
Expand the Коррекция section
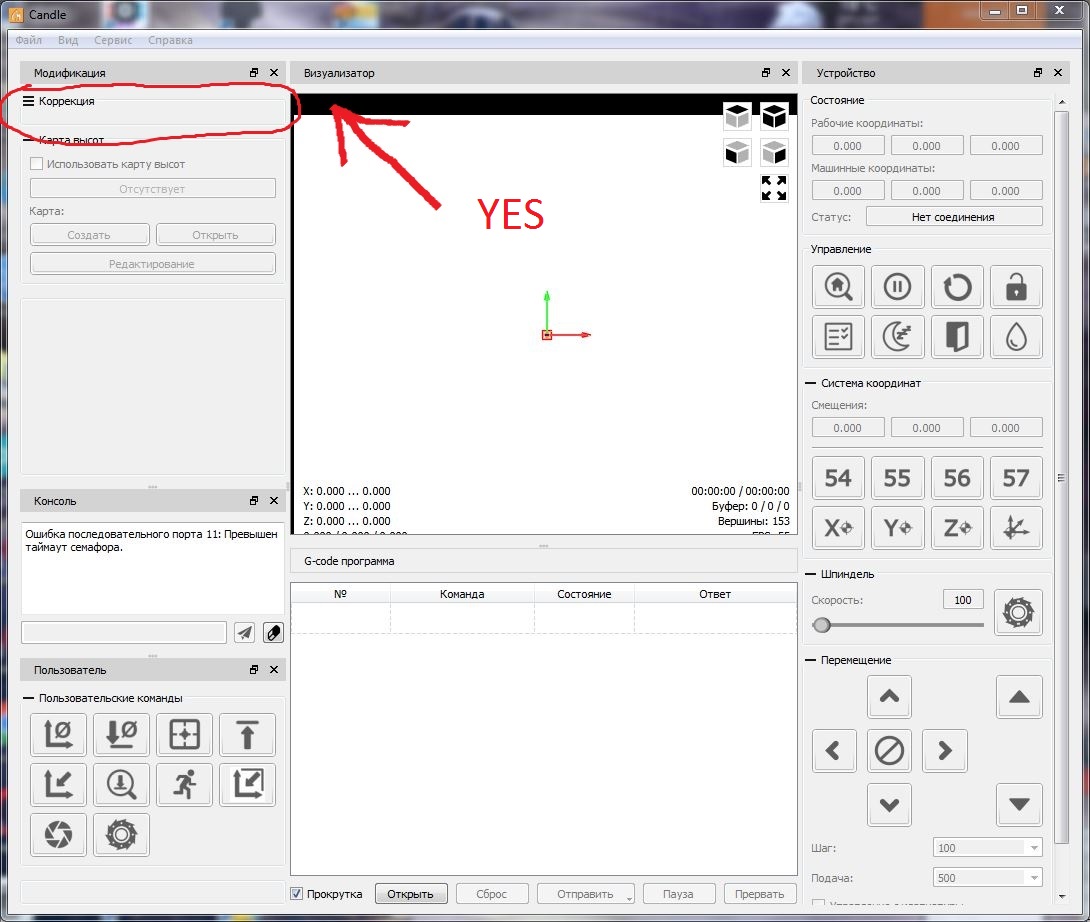click(29, 101)
